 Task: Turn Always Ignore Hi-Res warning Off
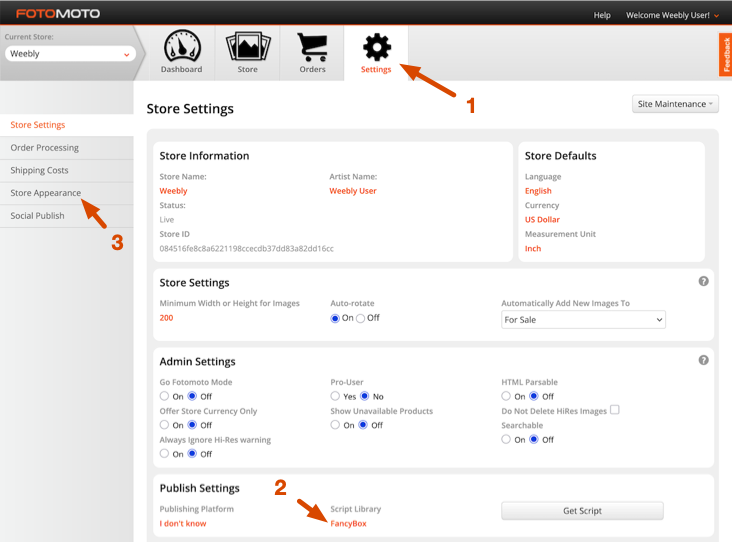[192, 453]
